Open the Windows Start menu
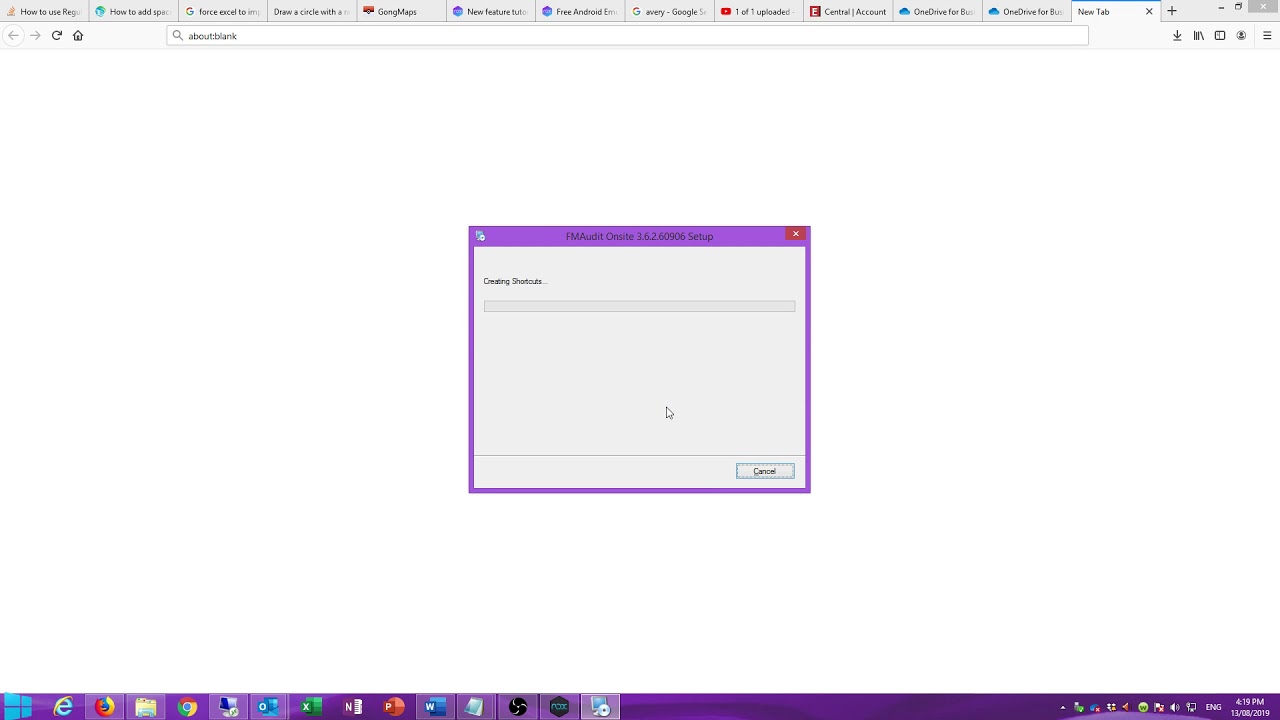1280x720 pixels. click(19, 707)
